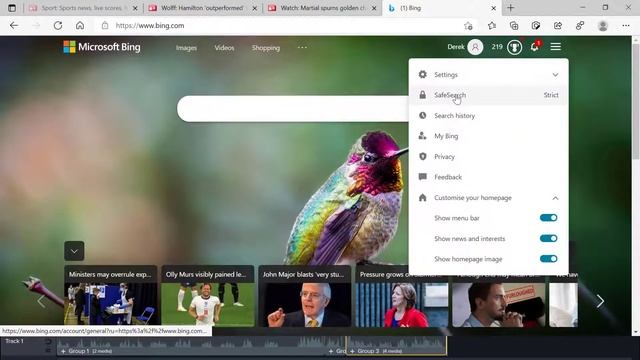Image resolution: width=640 pixels, height=360 pixels.
Task: Click the Bing search box
Action: click(293, 109)
